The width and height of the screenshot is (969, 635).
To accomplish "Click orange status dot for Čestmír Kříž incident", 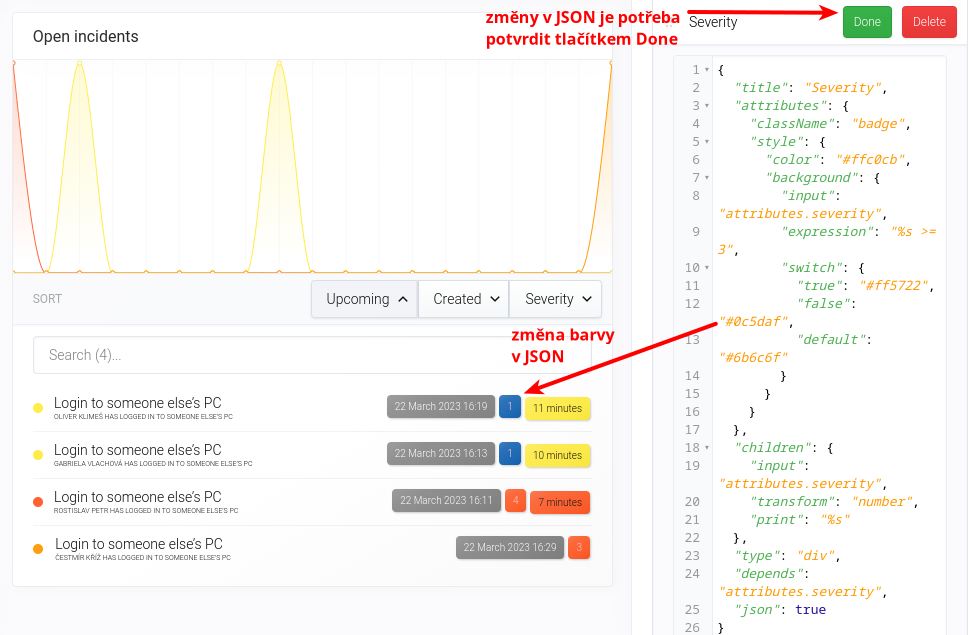I will tap(38, 549).
